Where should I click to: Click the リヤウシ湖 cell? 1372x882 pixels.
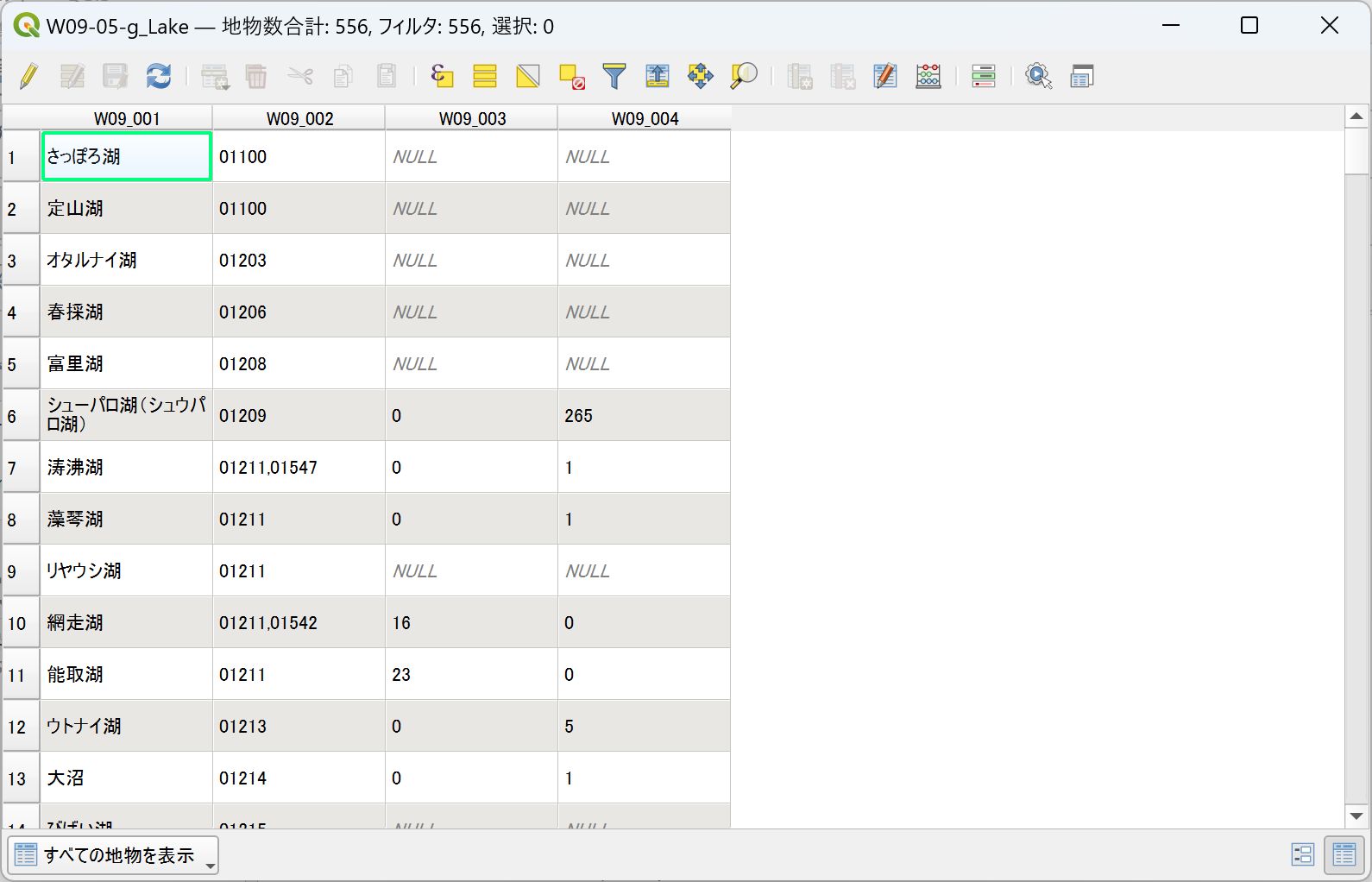127,570
